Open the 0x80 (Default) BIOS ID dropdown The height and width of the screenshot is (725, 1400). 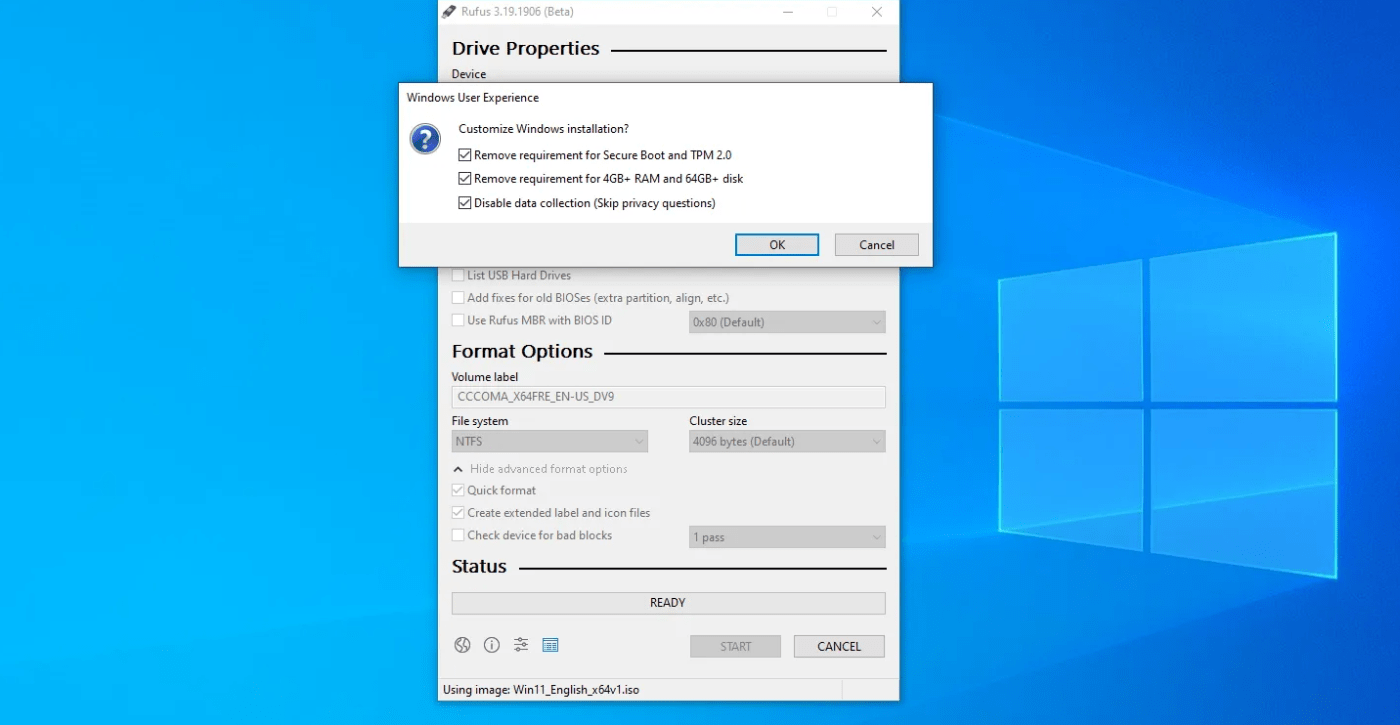[787, 322]
